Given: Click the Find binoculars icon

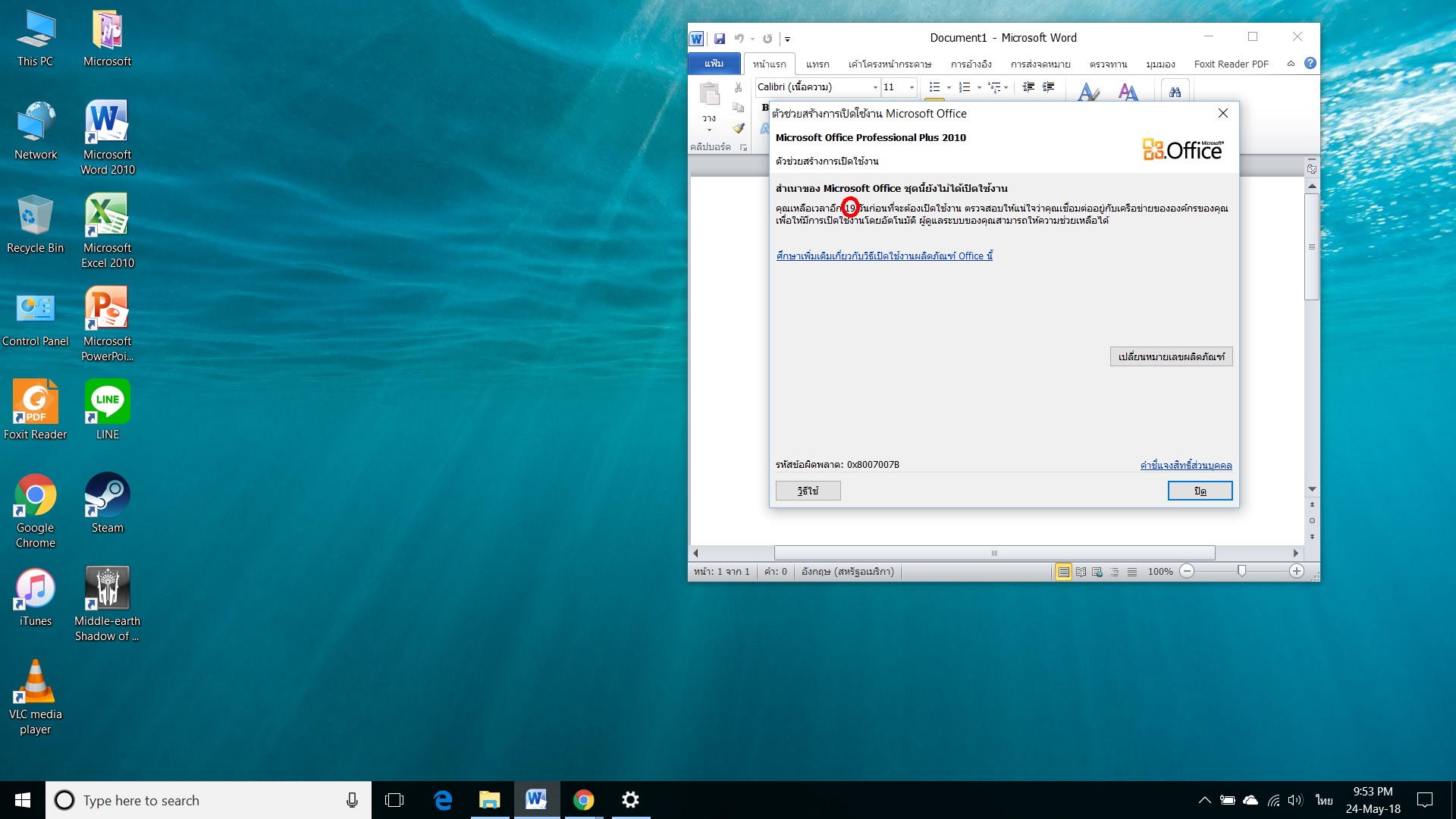Looking at the screenshot, I should click(x=1175, y=92).
